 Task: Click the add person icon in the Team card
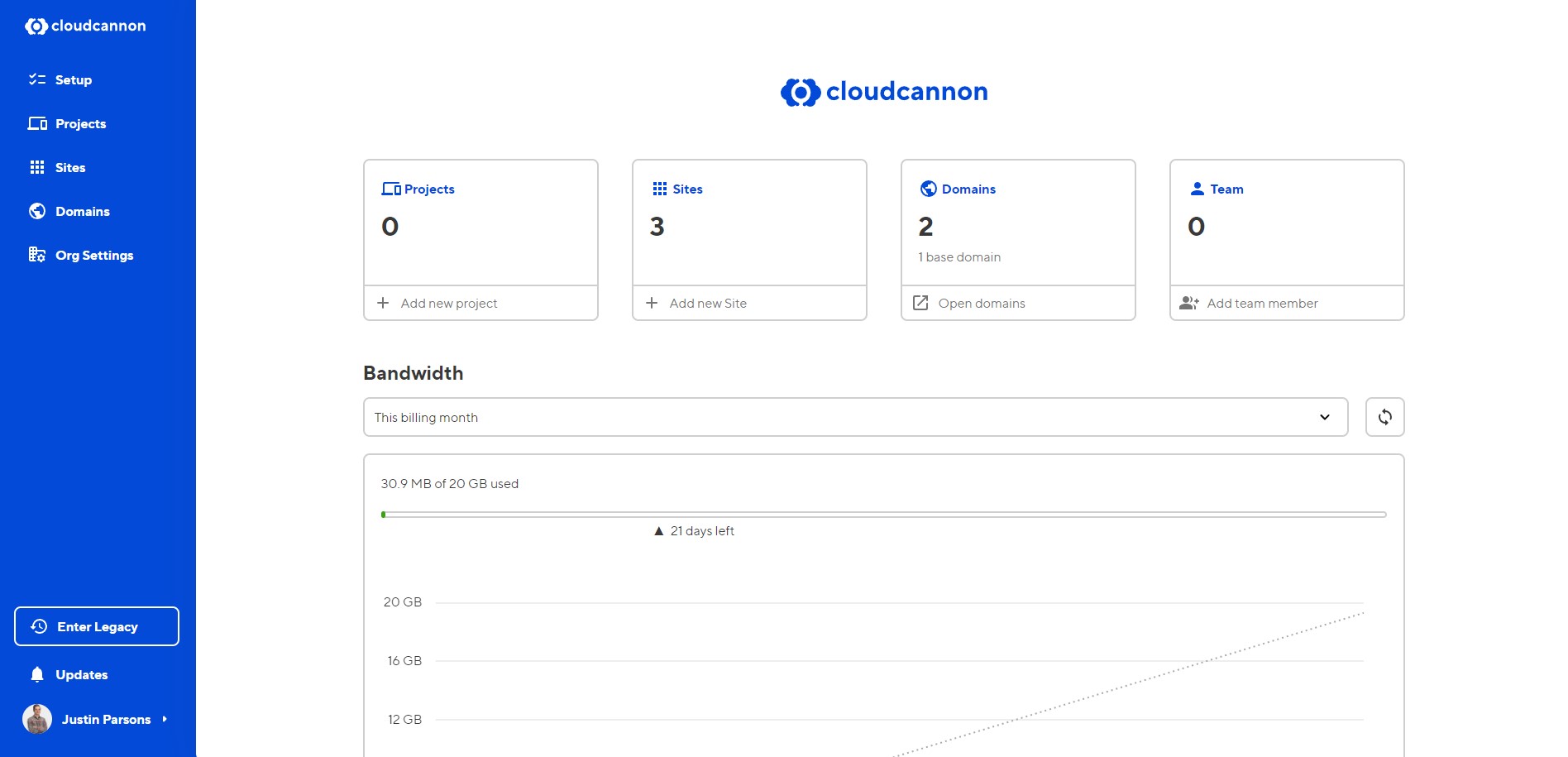(x=1189, y=303)
